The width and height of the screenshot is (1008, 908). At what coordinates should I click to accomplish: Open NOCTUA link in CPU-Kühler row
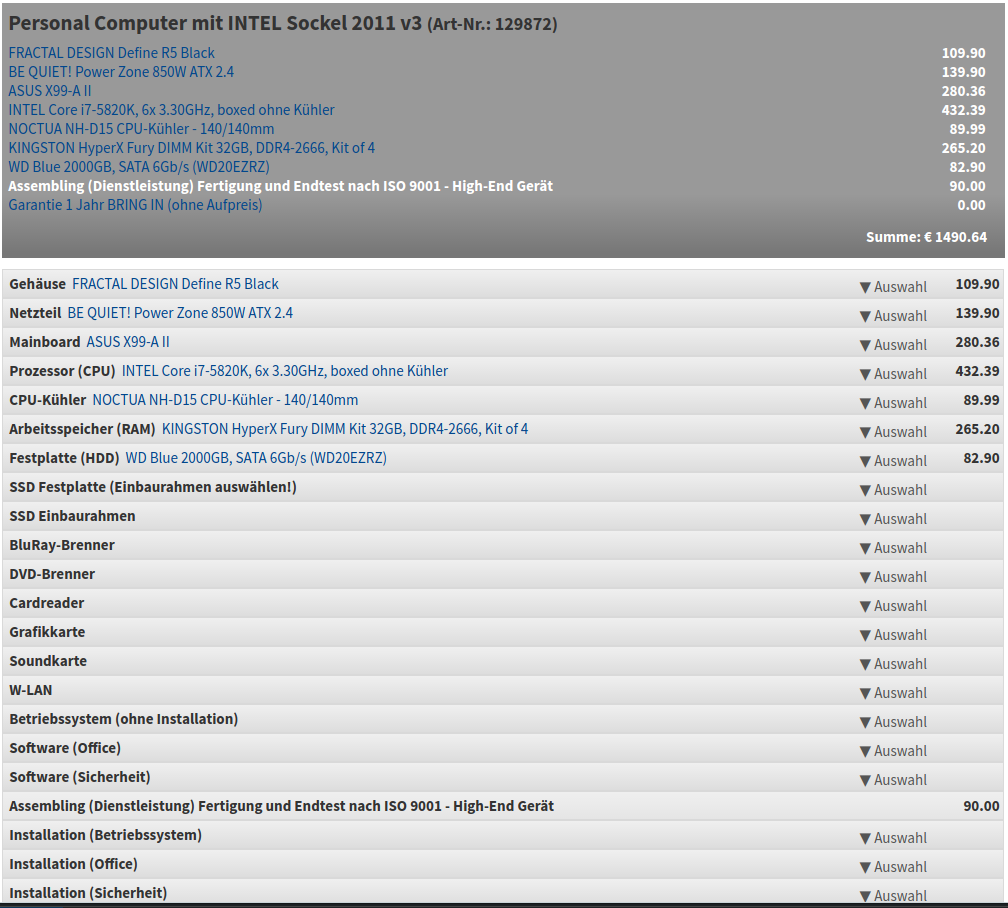(225, 400)
